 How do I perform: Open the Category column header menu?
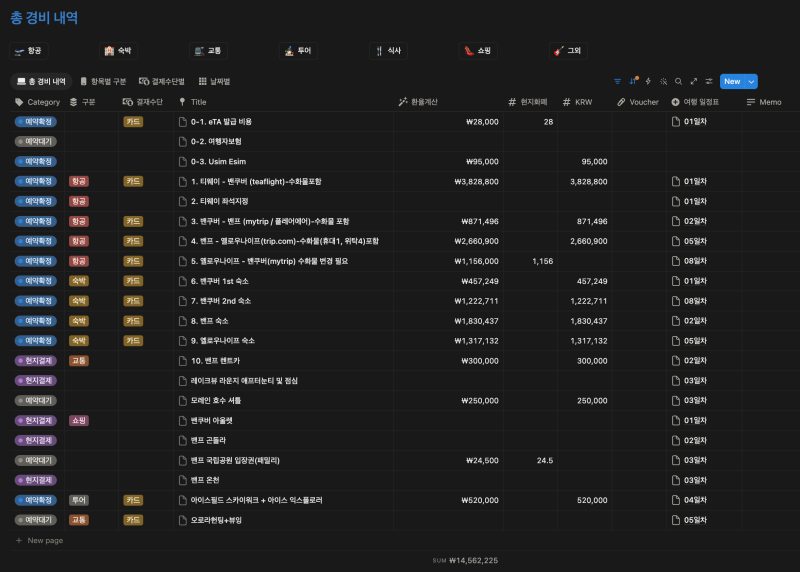37,102
